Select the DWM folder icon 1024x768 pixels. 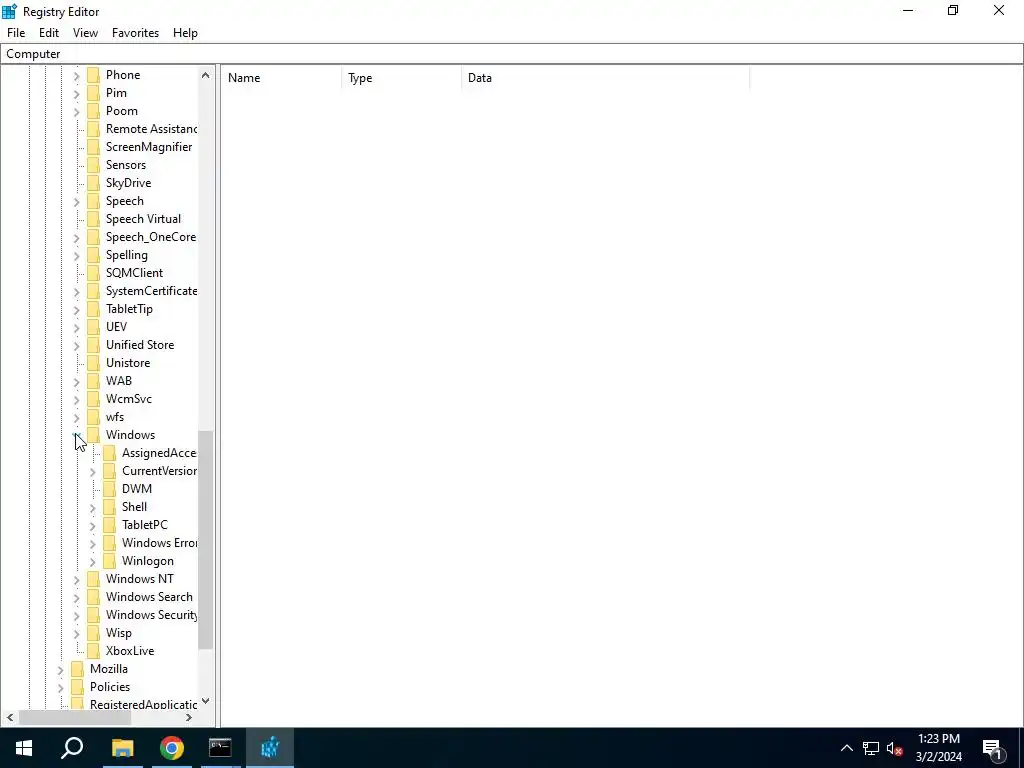pos(110,489)
